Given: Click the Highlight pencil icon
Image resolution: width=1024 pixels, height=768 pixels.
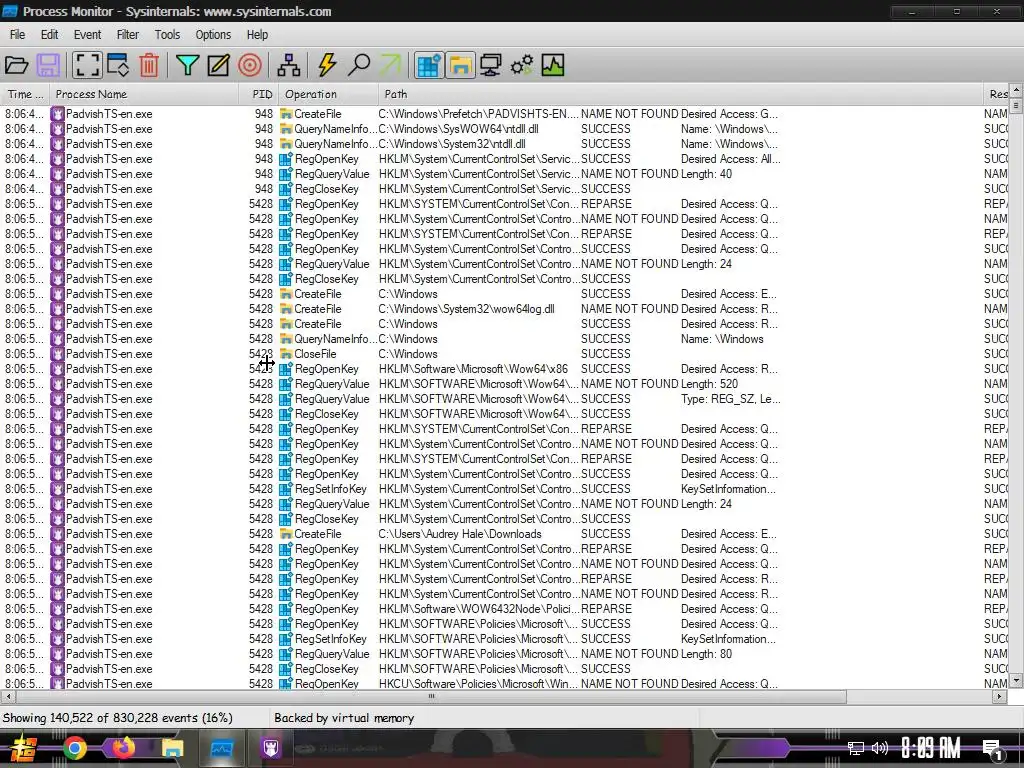Looking at the screenshot, I should point(219,65).
